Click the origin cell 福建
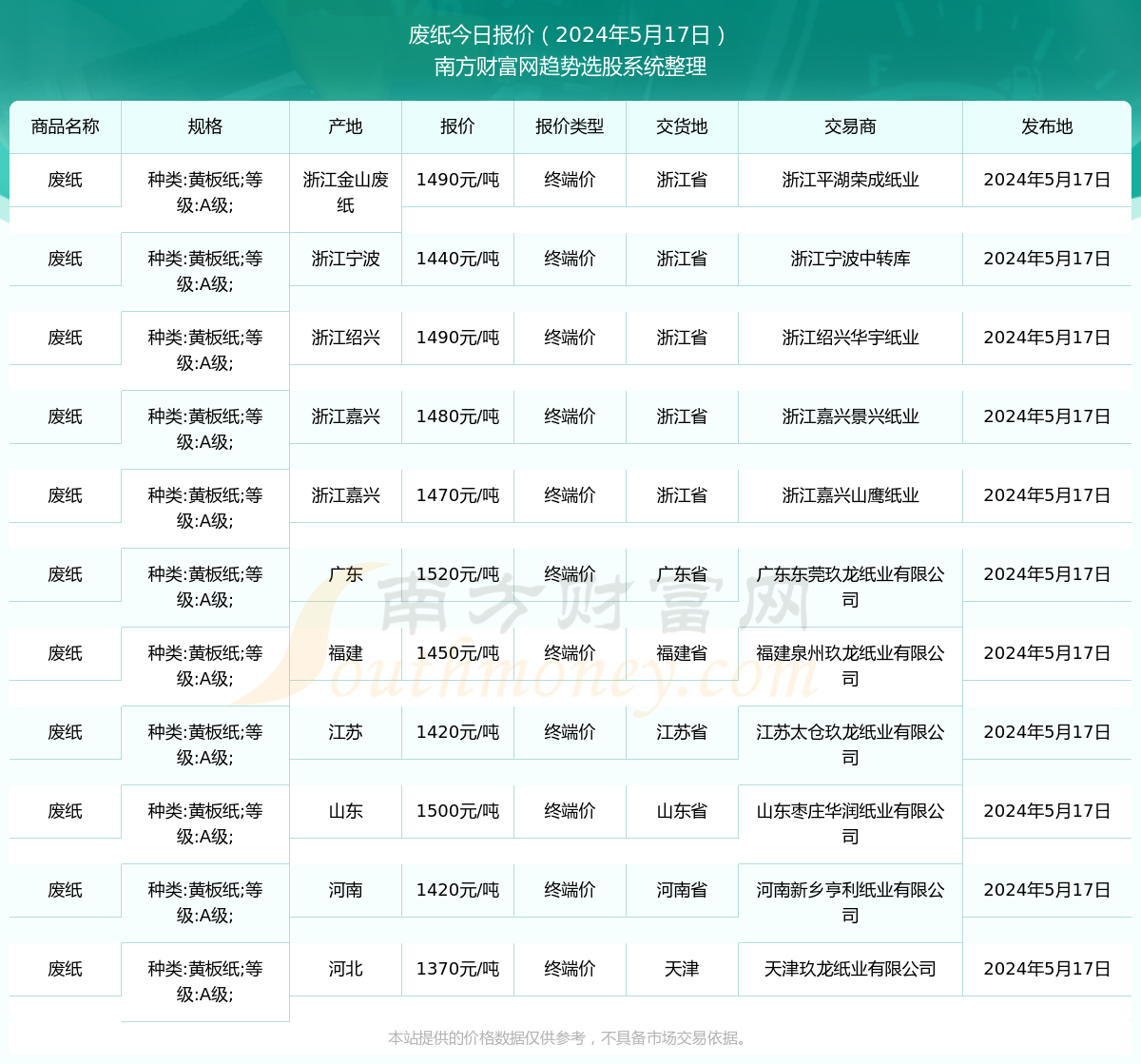 [x=345, y=653]
